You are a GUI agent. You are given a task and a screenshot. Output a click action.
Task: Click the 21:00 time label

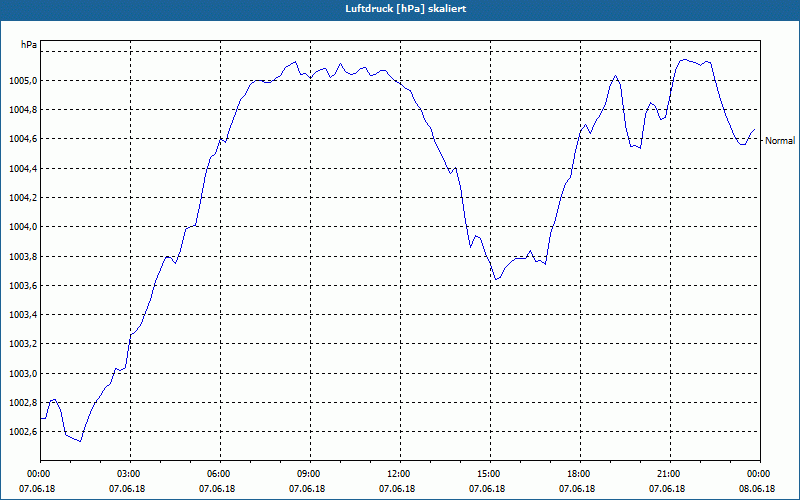click(670, 474)
